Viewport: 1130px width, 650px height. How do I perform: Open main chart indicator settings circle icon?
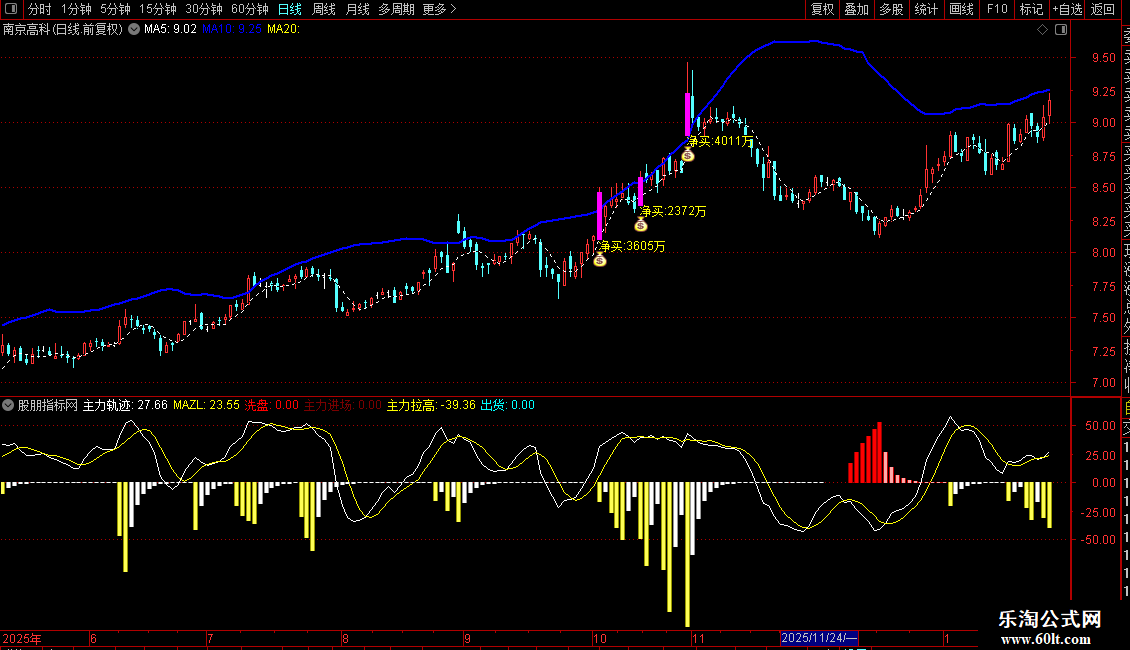click(x=134, y=29)
